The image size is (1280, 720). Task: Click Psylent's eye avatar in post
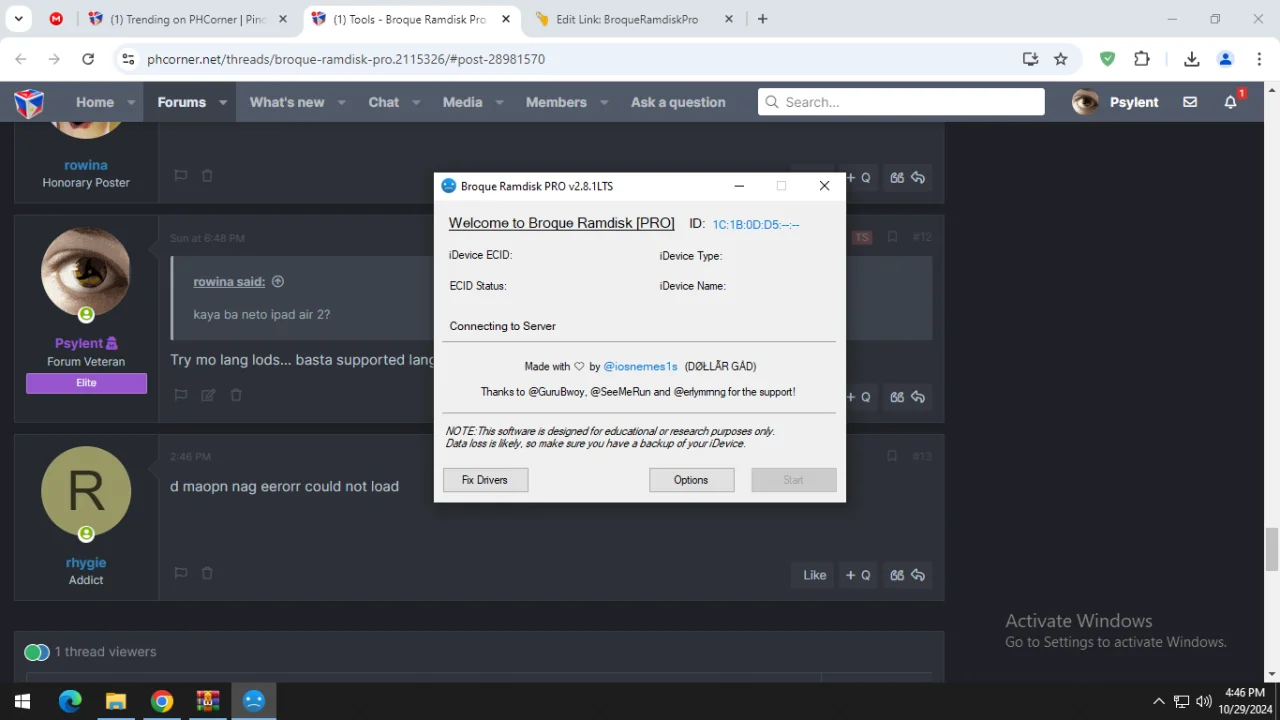(x=86, y=272)
